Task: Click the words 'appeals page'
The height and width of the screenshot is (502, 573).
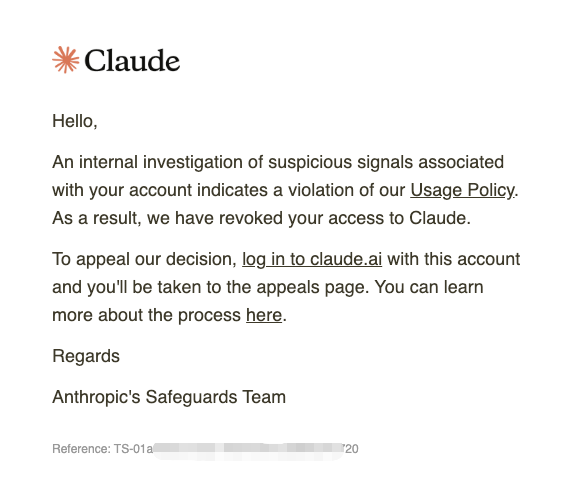Action: 311,288
